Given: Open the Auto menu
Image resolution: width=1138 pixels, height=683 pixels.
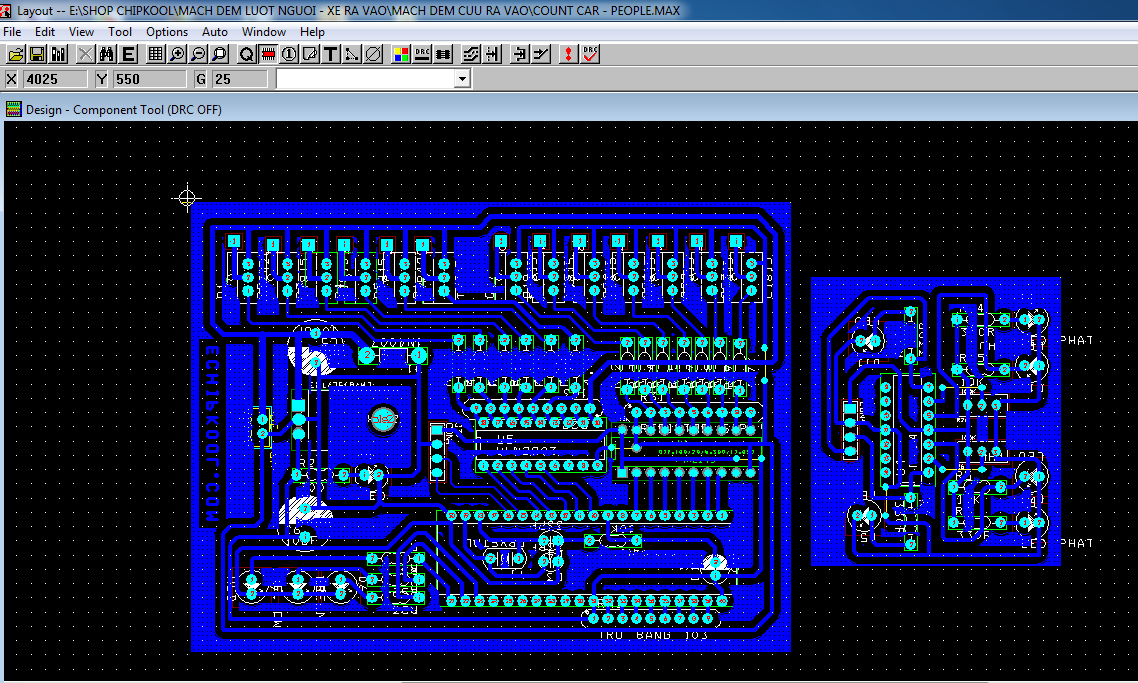Looking at the screenshot, I should coord(215,31).
